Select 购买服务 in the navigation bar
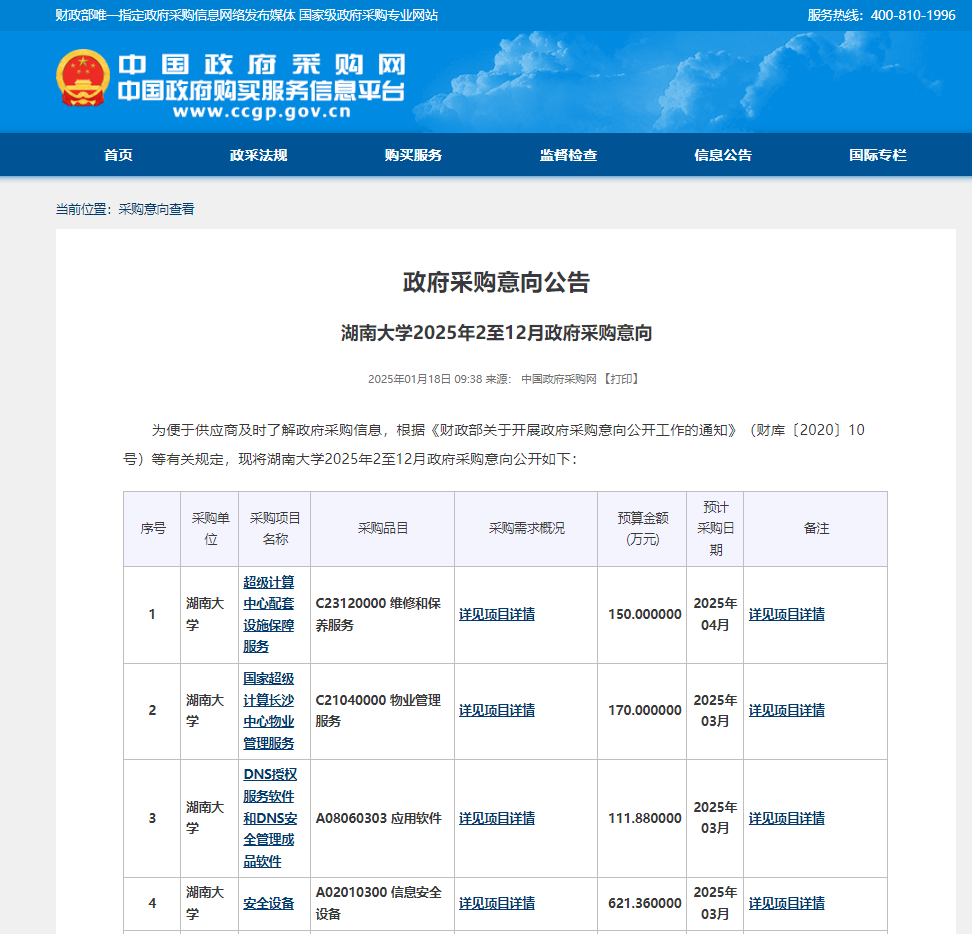This screenshot has width=972, height=934. [x=413, y=155]
